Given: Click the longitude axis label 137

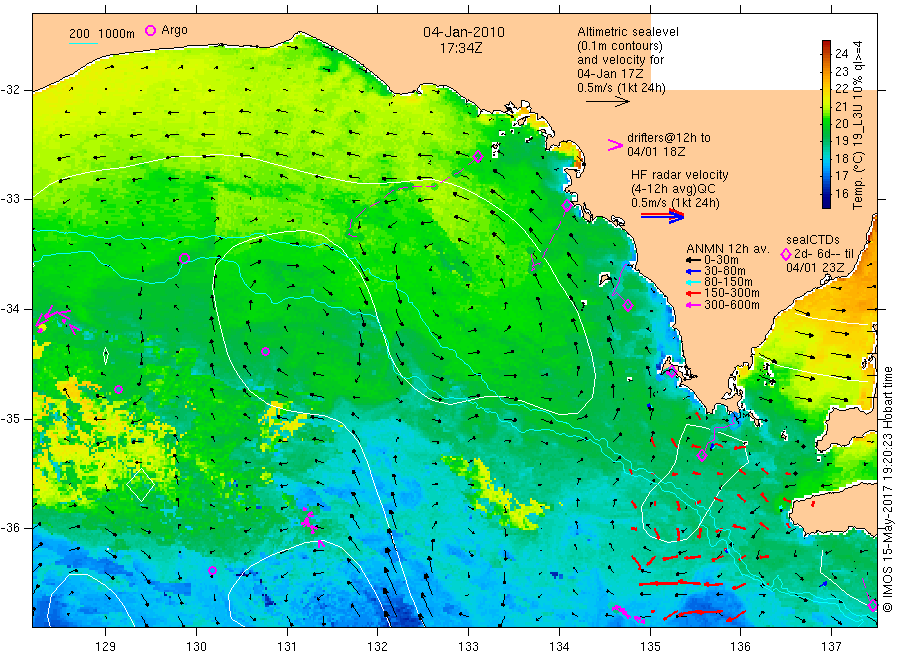Looking at the screenshot, I should tap(831, 647).
